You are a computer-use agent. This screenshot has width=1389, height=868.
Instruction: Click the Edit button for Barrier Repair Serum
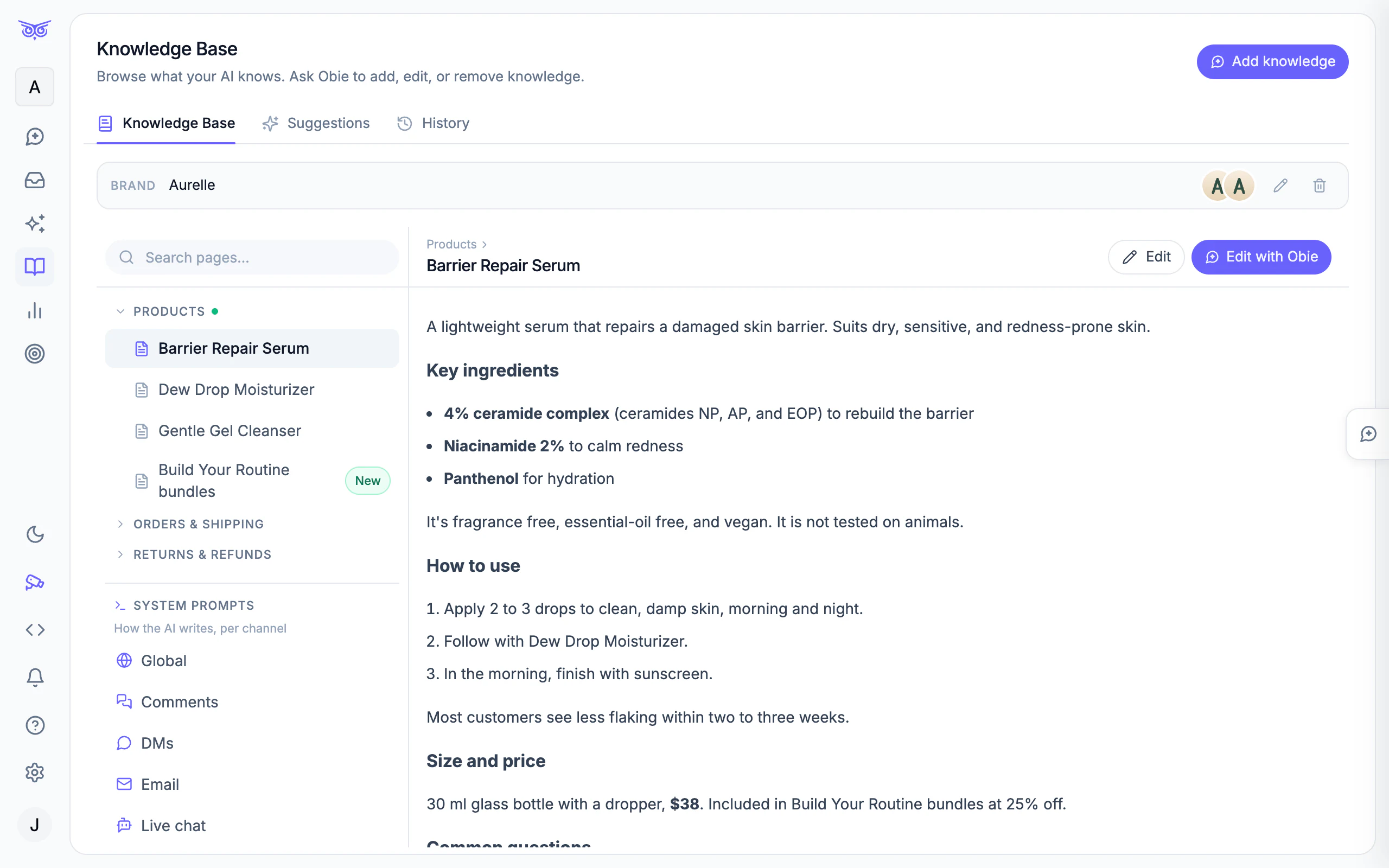(x=1146, y=257)
